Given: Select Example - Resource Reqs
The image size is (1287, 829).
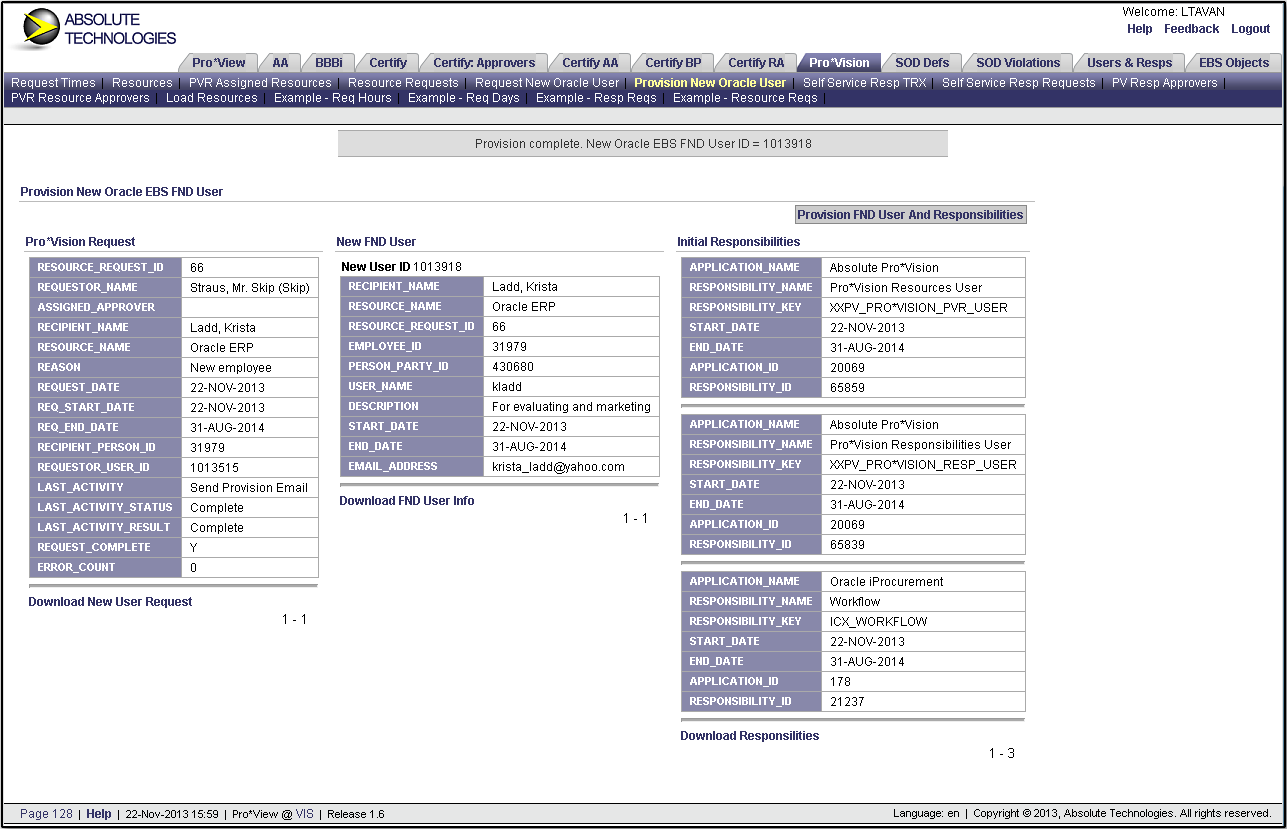Looking at the screenshot, I should tap(745, 98).
